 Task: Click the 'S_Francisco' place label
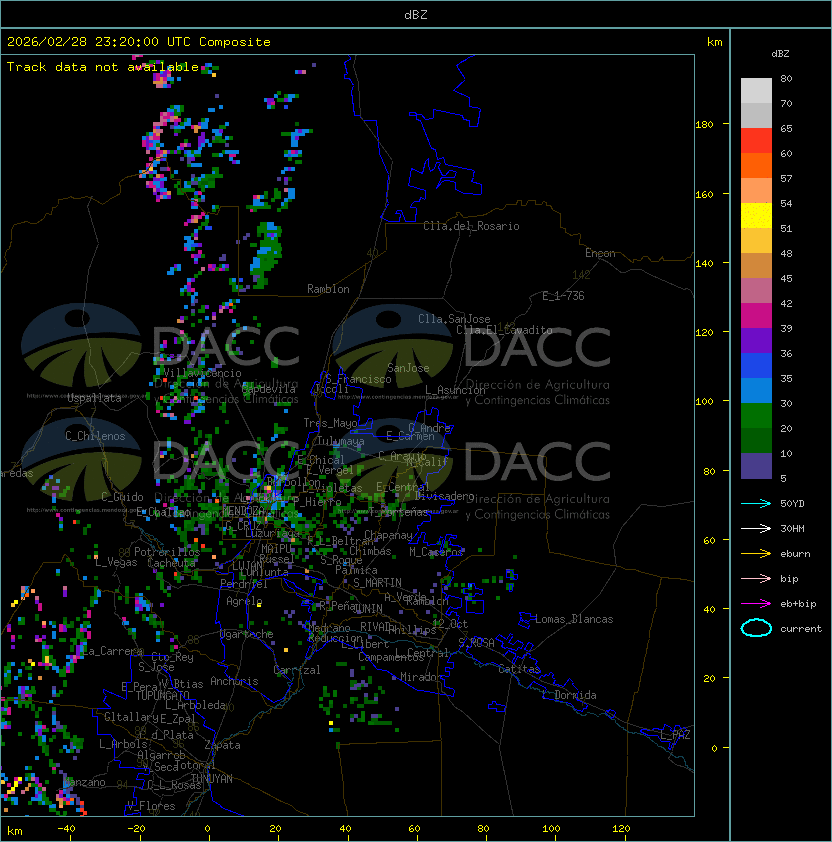(358, 379)
